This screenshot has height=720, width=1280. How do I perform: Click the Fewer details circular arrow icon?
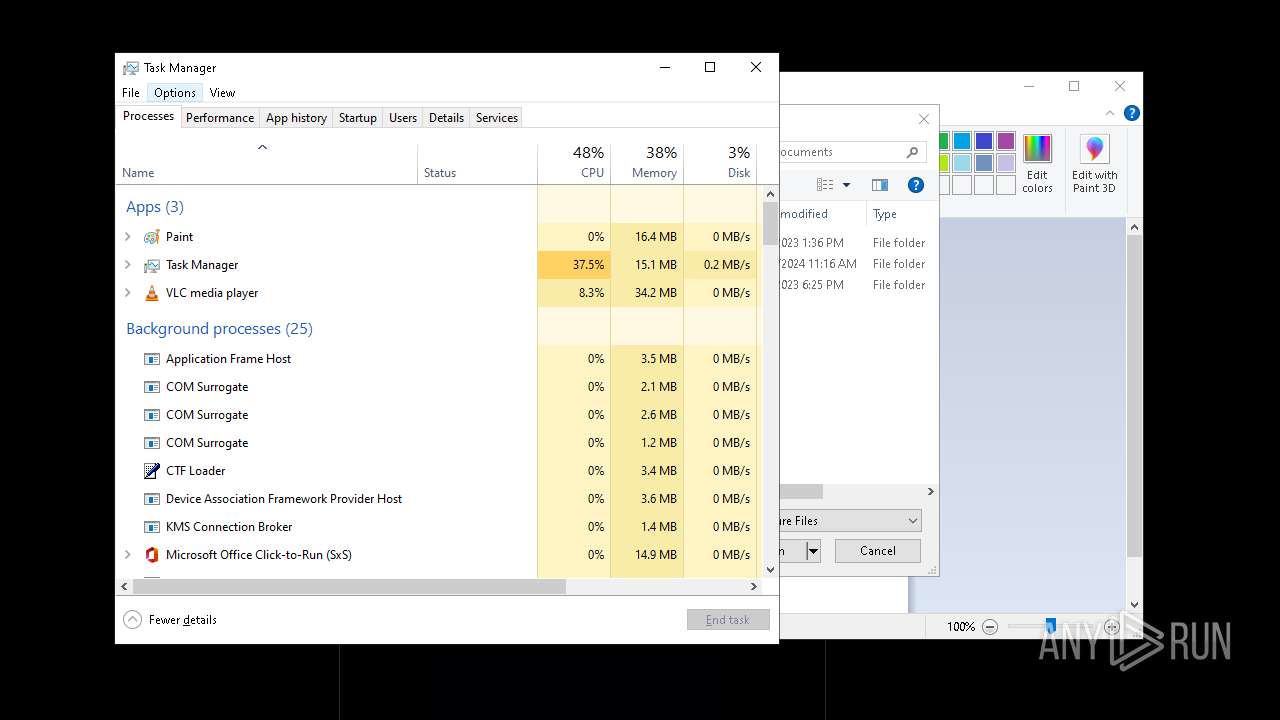click(132, 620)
